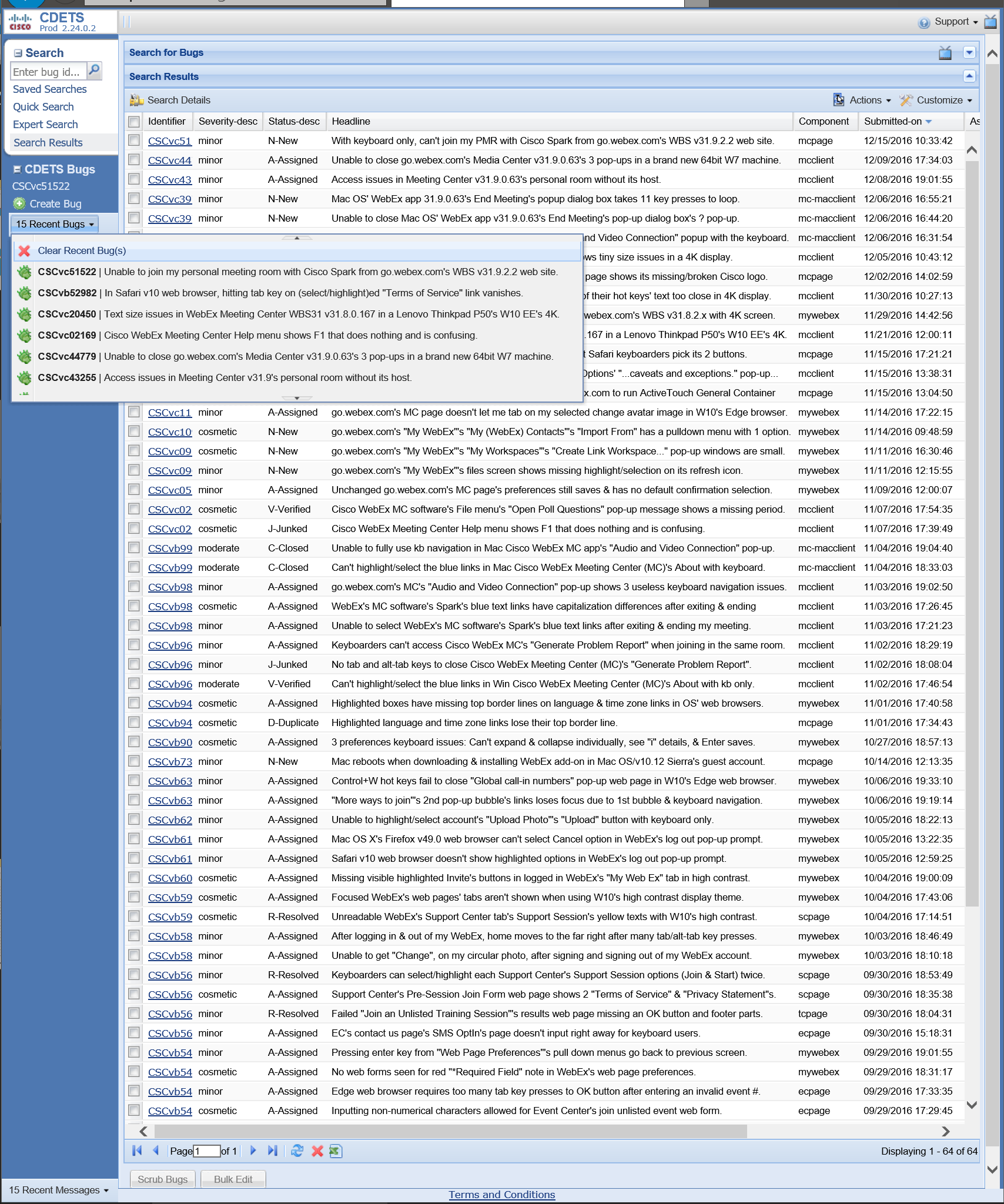This screenshot has height=1204, width=1004.
Task: Click the Search Details icon
Action: pos(137,101)
